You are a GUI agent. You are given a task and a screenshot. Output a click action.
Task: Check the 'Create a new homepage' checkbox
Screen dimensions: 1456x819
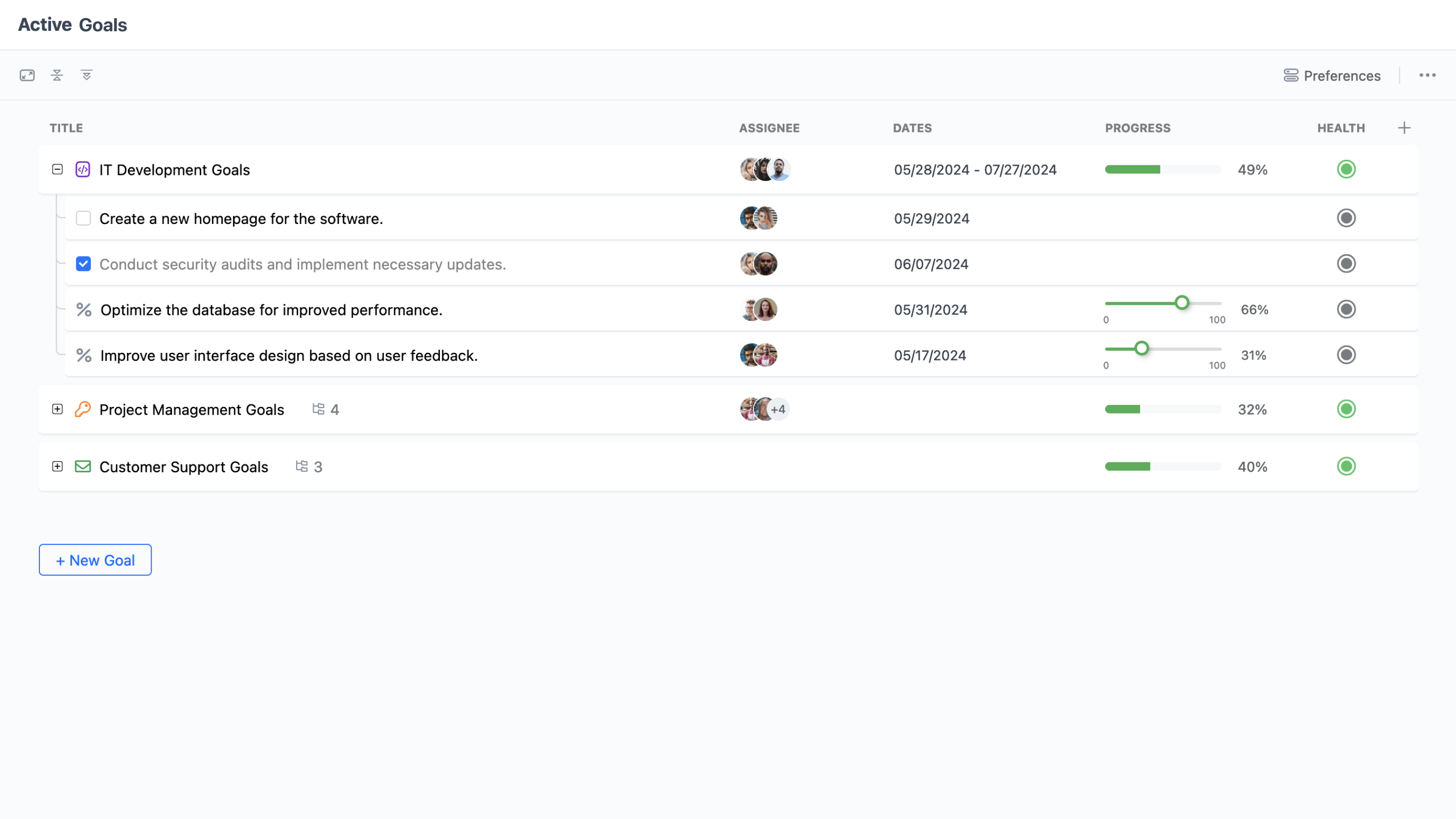[83, 218]
